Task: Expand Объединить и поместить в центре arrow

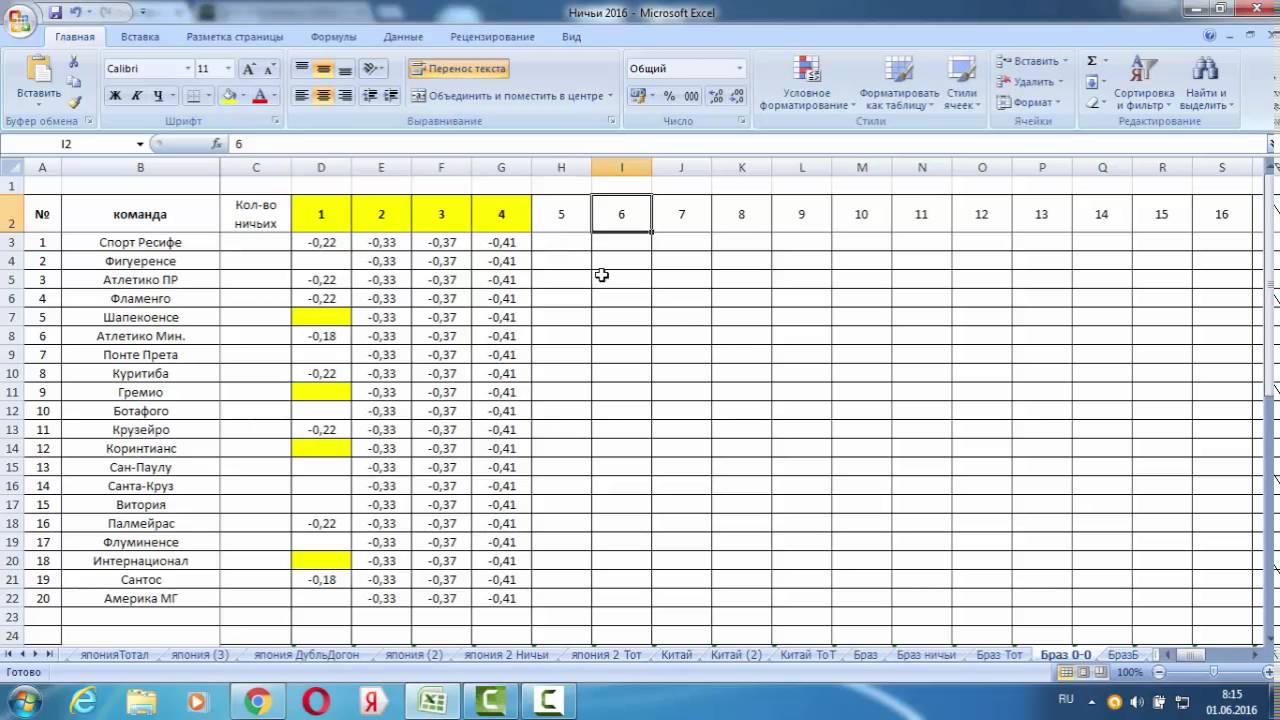Action: tap(611, 96)
